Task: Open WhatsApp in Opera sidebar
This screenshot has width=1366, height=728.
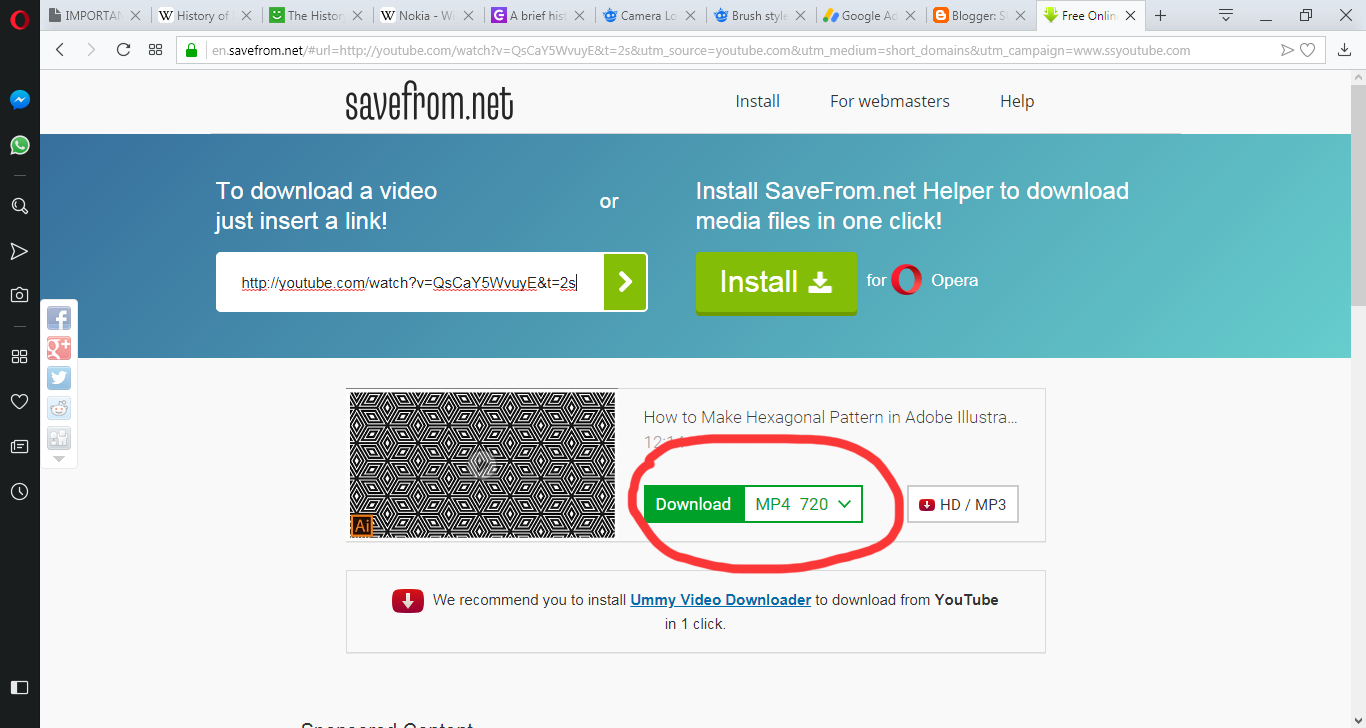Action: 19,145
